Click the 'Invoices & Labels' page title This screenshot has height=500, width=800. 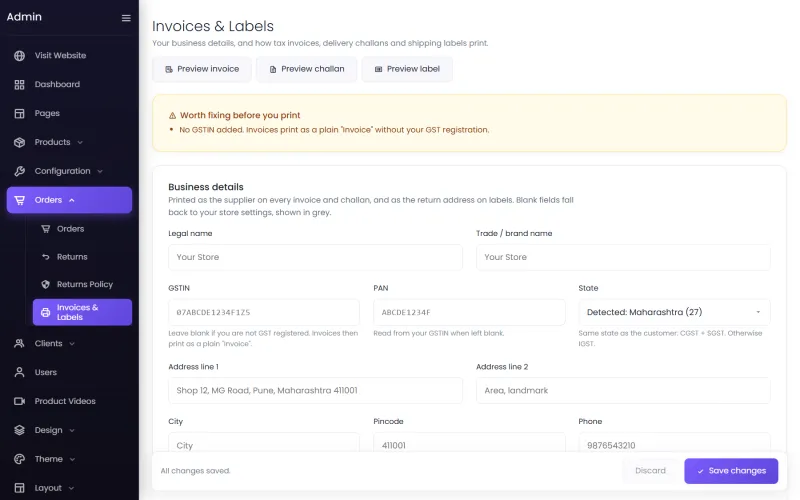tap(213, 26)
